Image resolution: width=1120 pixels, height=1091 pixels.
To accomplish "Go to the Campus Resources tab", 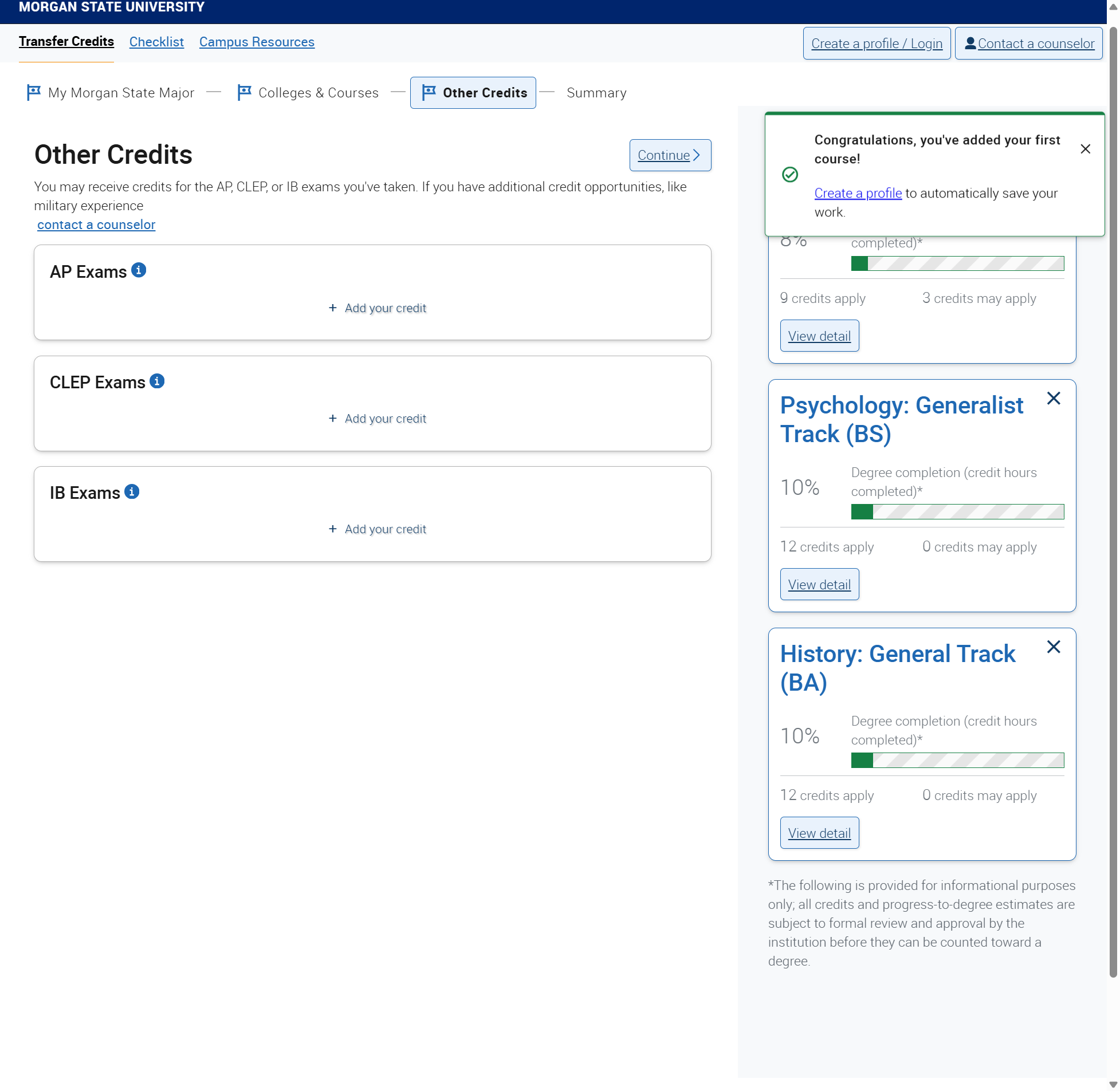I will pyautogui.click(x=257, y=42).
